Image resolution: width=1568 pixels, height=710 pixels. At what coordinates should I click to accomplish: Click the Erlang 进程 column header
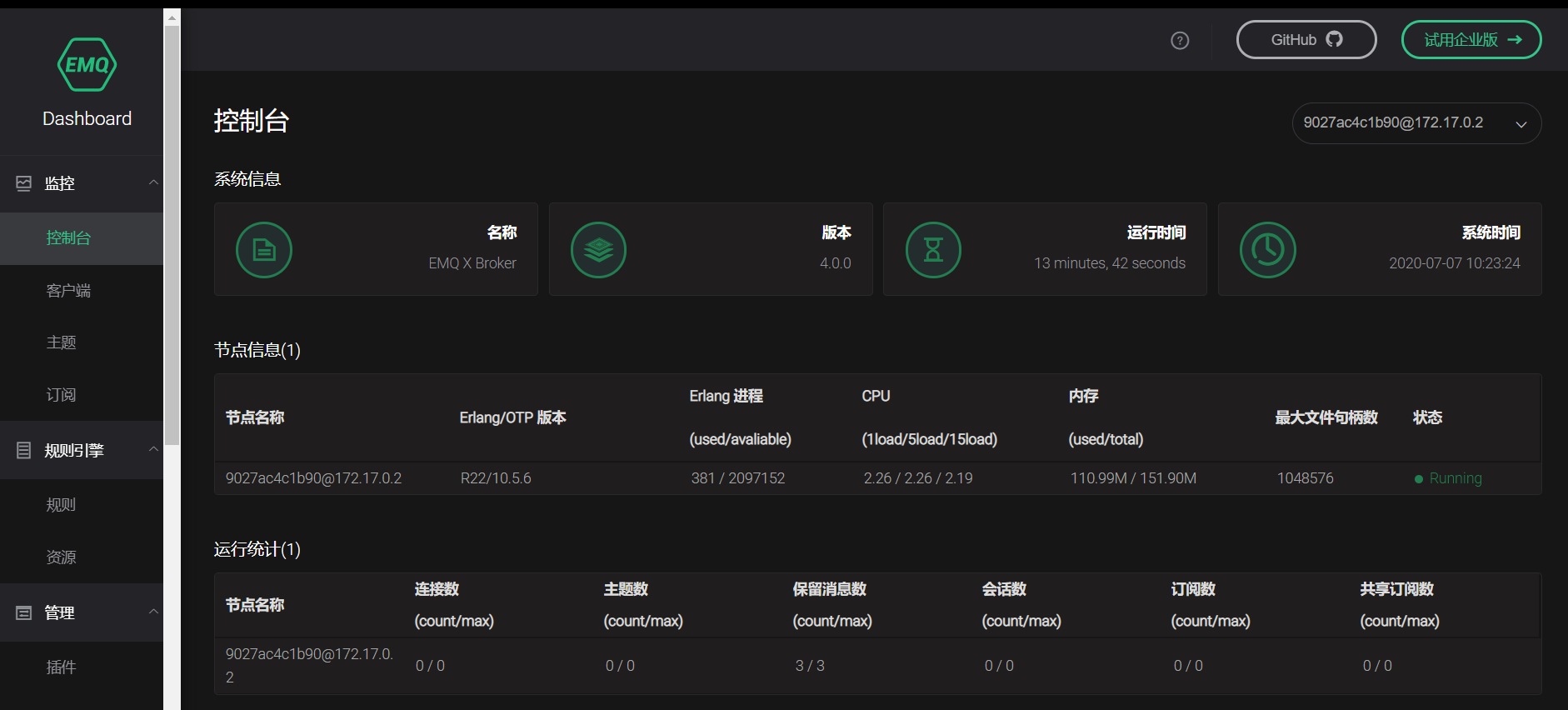tap(726, 396)
